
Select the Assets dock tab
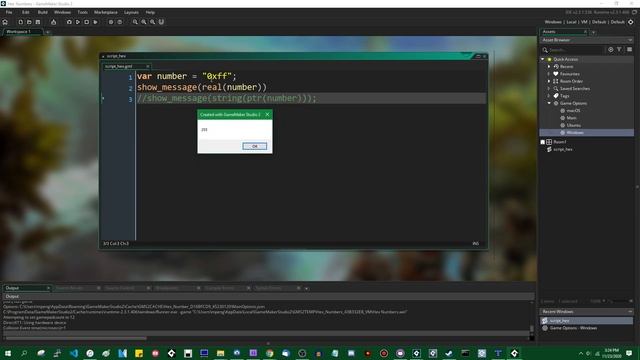point(564,31)
